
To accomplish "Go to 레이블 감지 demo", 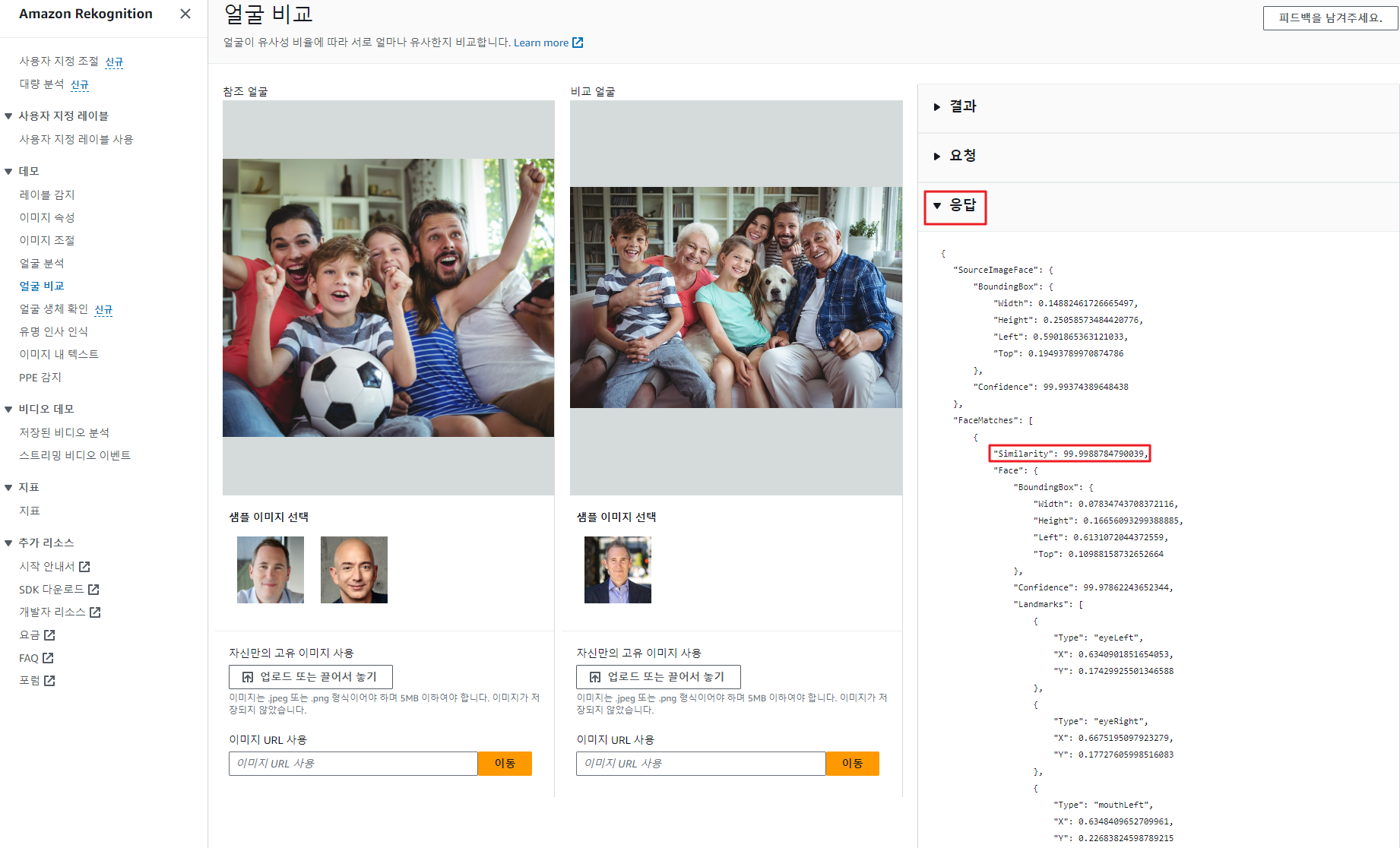I will (x=47, y=195).
